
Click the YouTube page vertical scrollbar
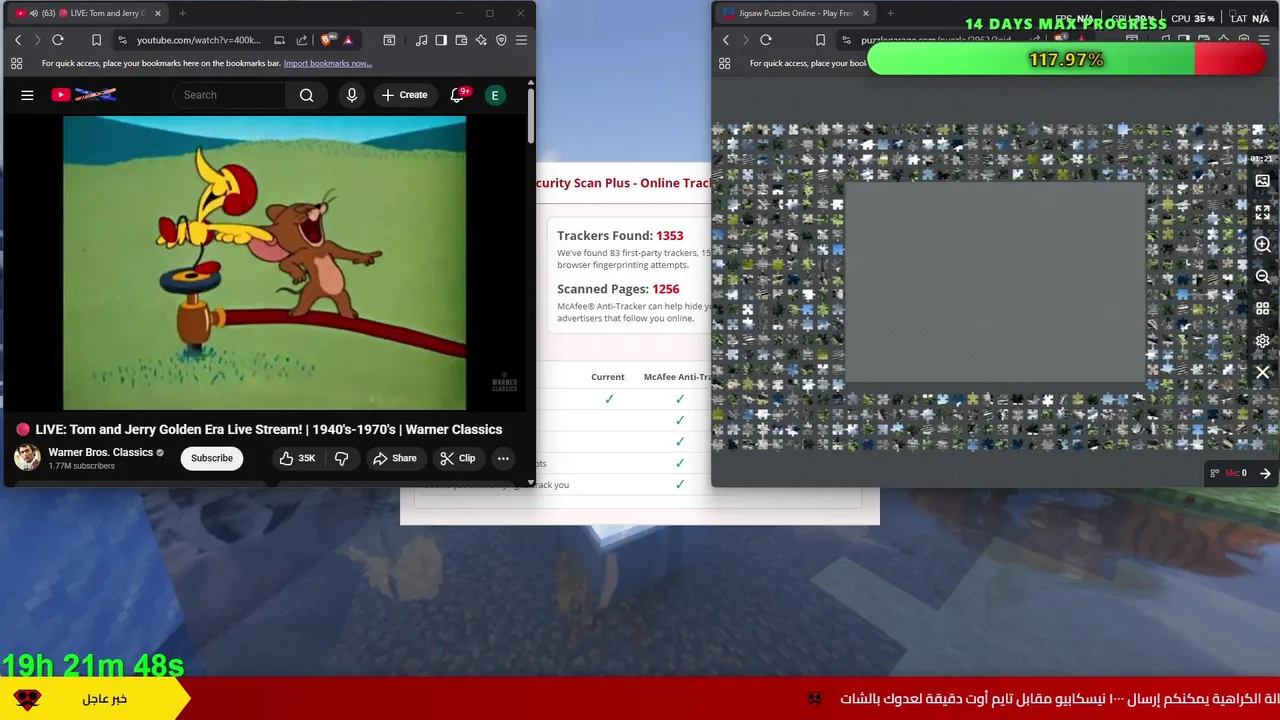pos(531,115)
